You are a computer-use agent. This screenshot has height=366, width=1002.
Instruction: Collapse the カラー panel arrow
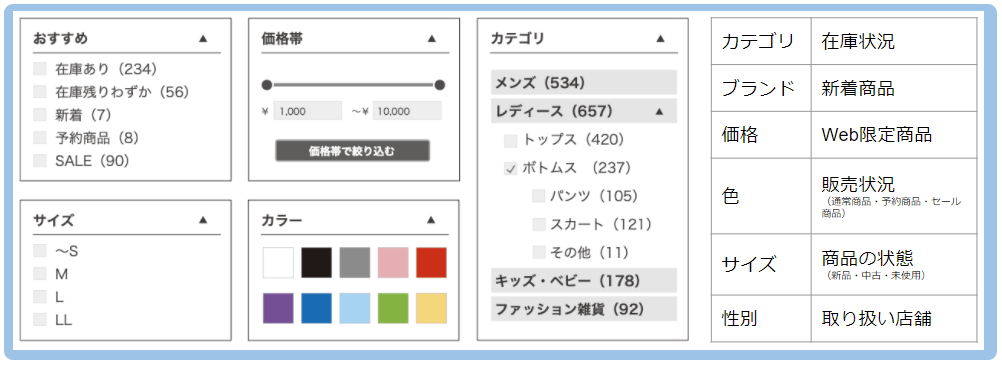pos(431,220)
